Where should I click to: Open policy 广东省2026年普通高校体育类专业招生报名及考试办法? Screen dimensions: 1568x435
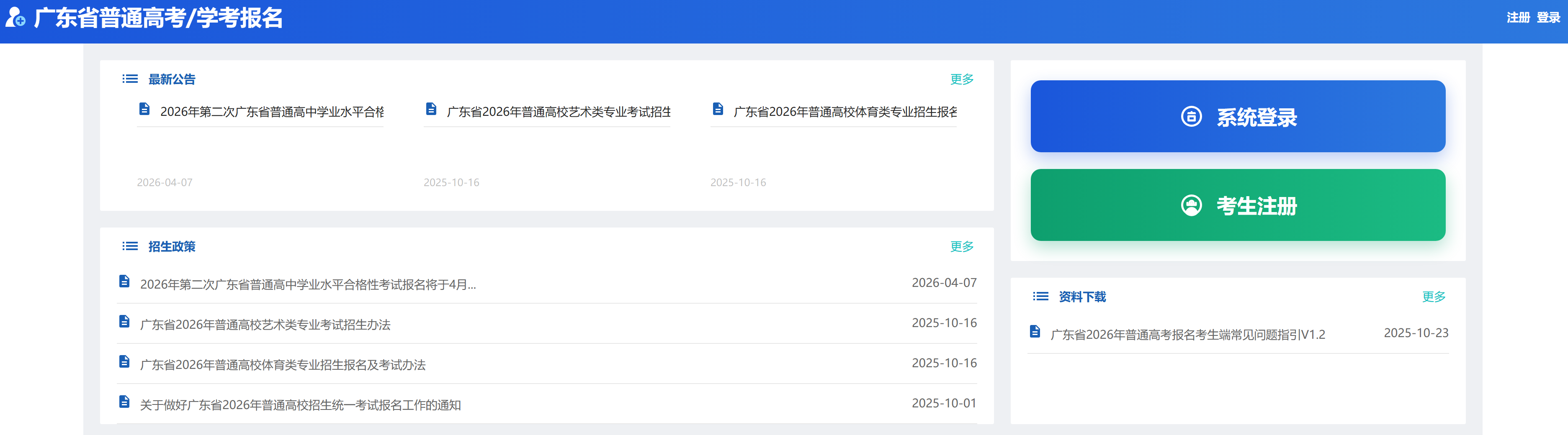(x=283, y=365)
